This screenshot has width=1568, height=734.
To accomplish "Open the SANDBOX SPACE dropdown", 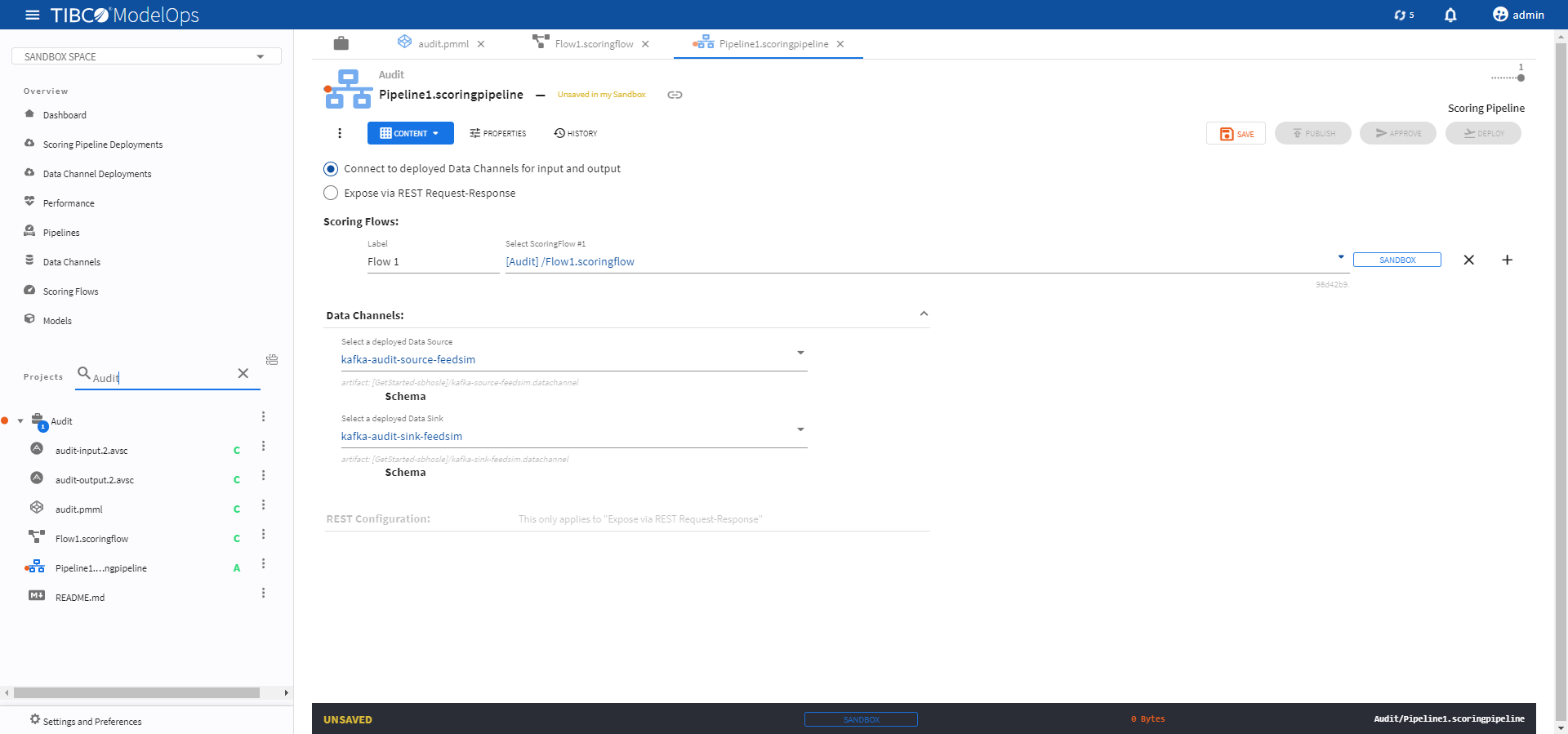I will point(147,56).
